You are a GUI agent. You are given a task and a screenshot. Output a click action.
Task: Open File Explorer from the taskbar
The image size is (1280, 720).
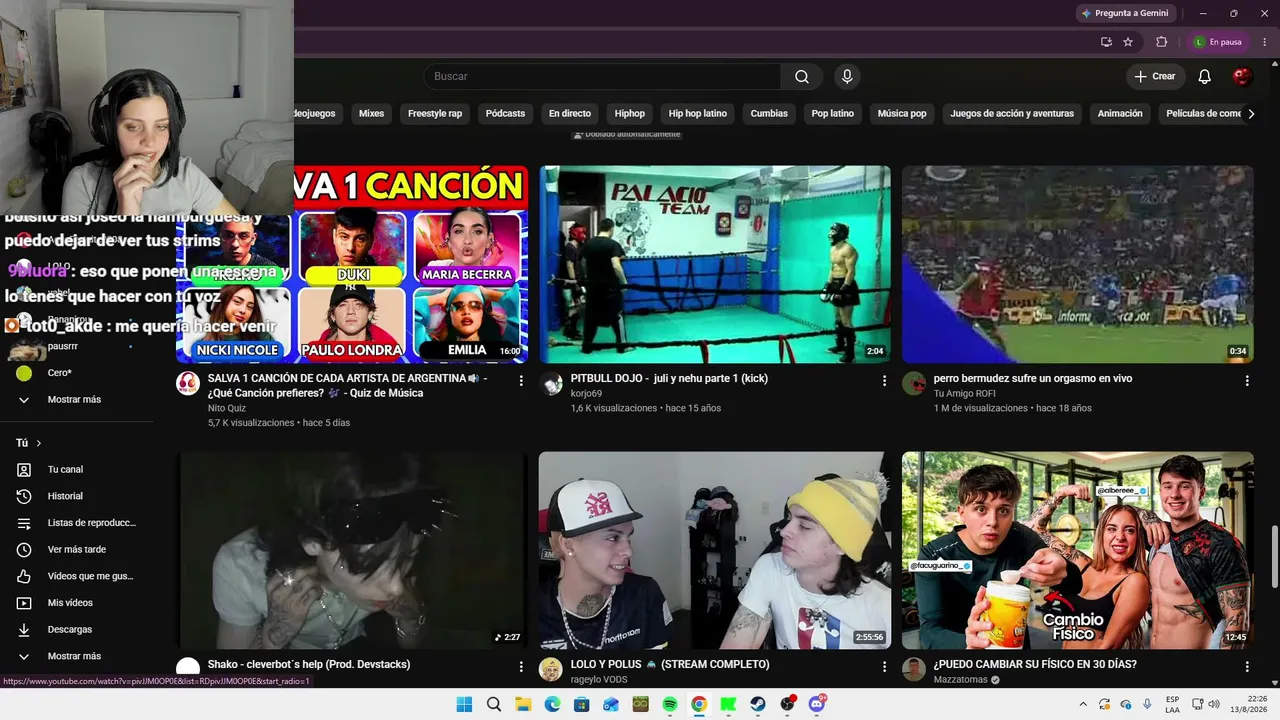pos(523,704)
